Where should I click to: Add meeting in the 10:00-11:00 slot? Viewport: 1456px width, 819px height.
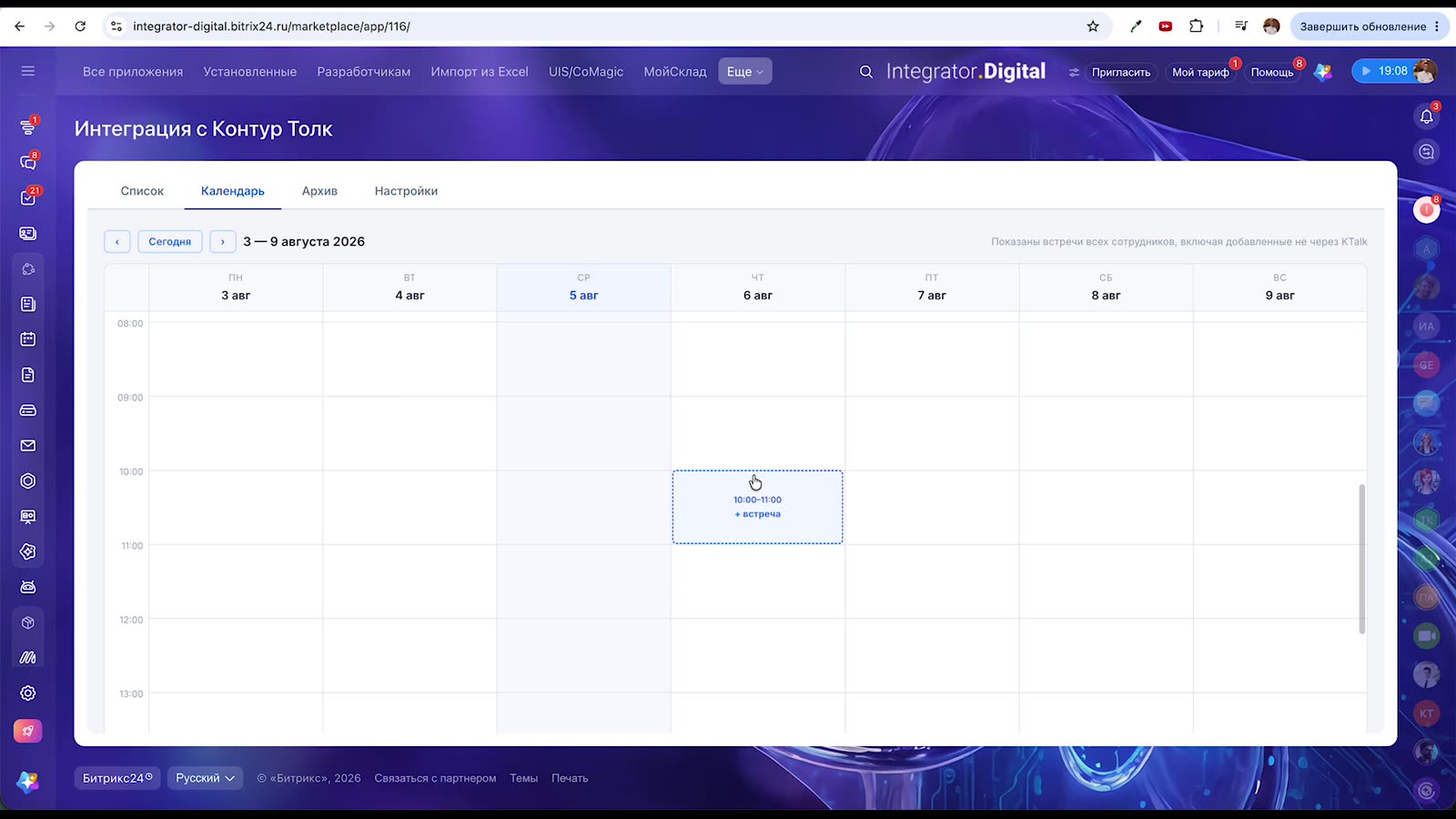758,507
